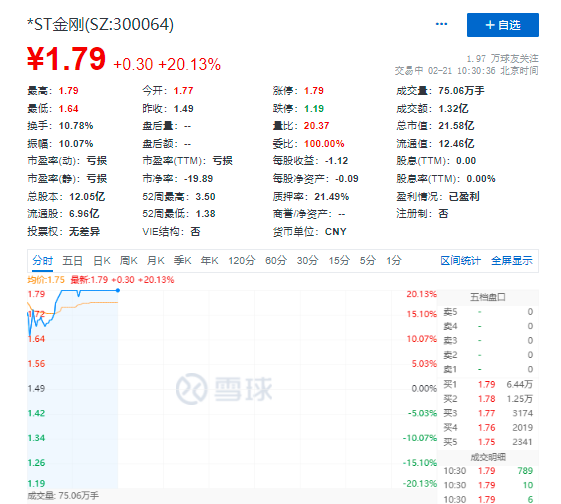561x504 pixels.
Task: Click the 质押率 value 21.49%
Action: [x=332, y=197]
